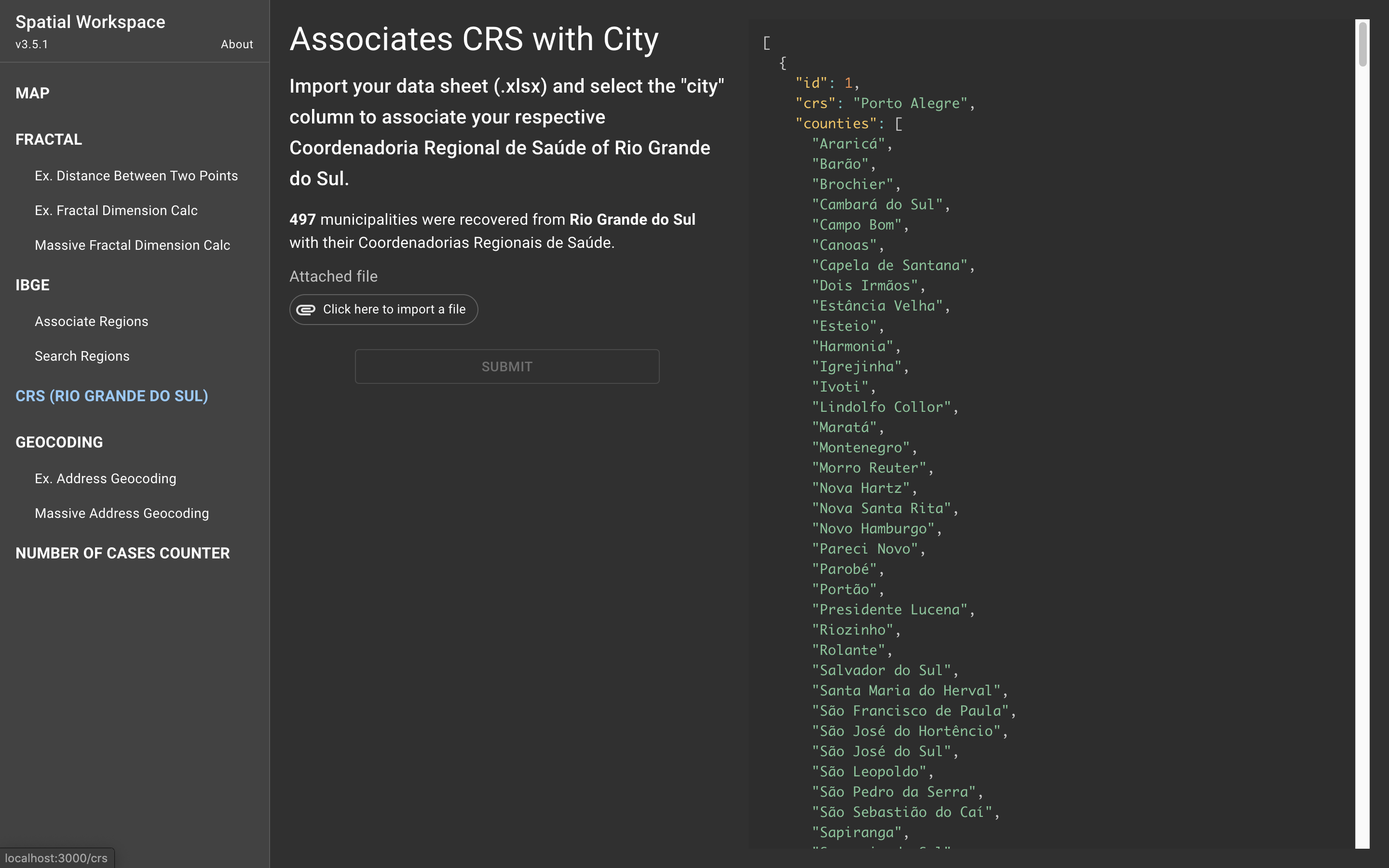
Task: Open Search Regions page
Action: coord(82,356)
